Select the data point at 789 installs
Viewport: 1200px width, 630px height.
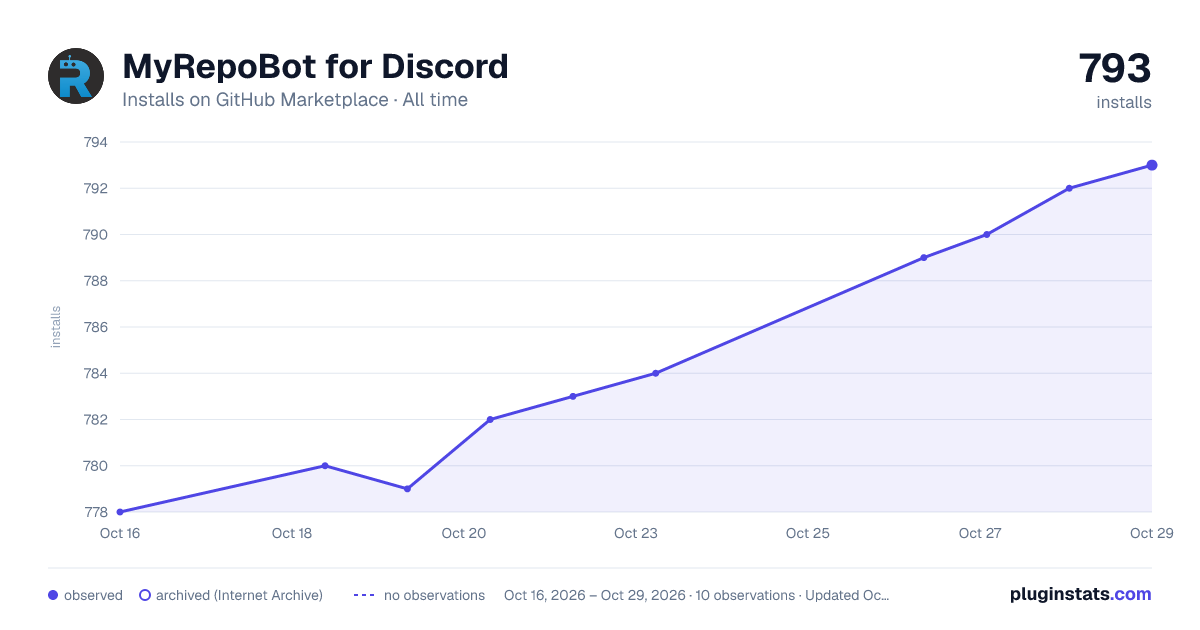[x=924, y=258]
